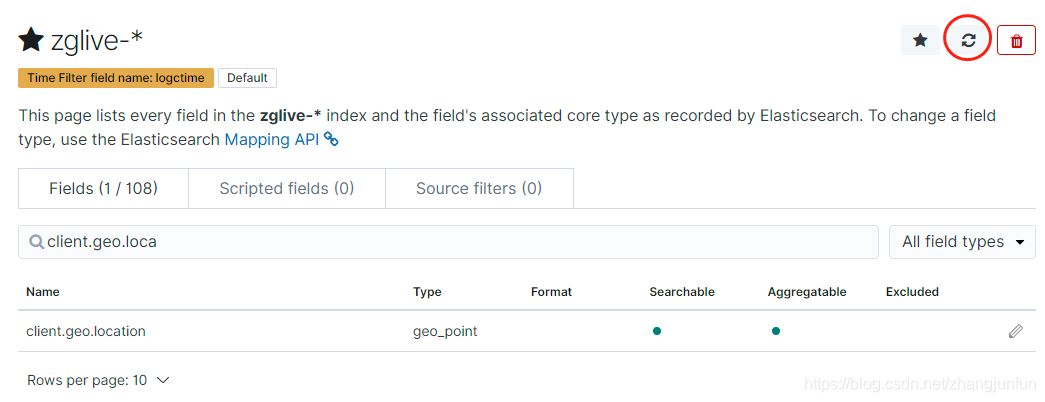Click the link icon beside Mapping API
1045x402 pixels.
point(332,140)
